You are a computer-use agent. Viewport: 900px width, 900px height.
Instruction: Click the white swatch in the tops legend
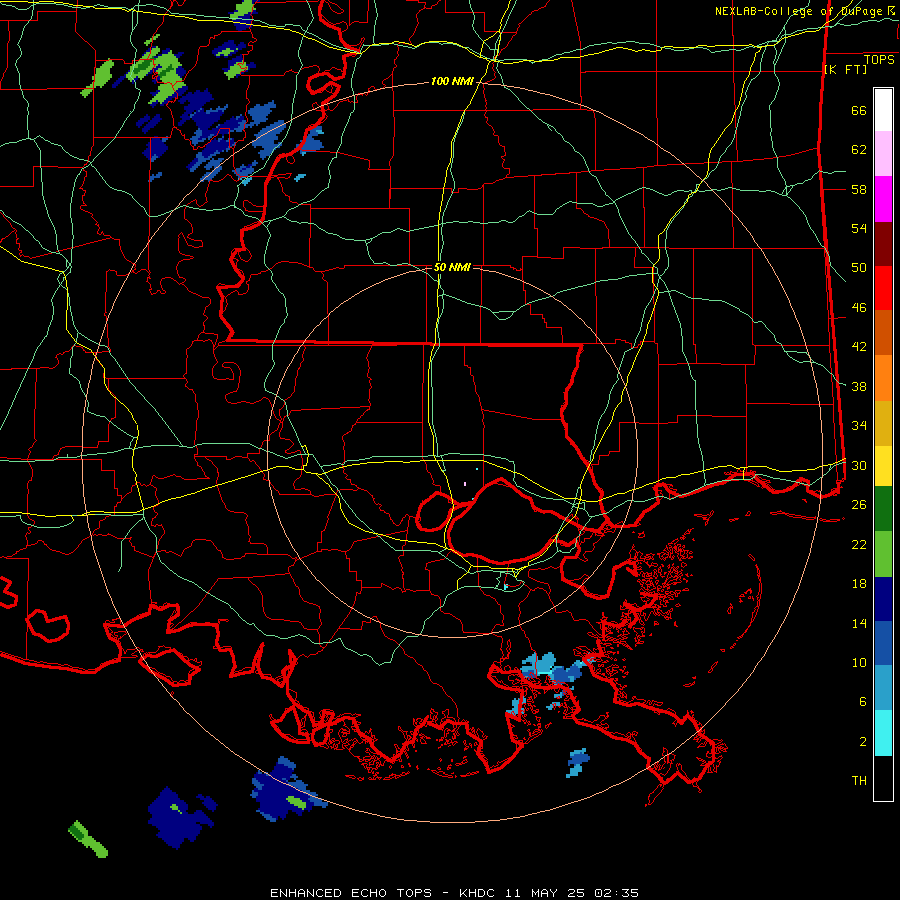[883, 110]
